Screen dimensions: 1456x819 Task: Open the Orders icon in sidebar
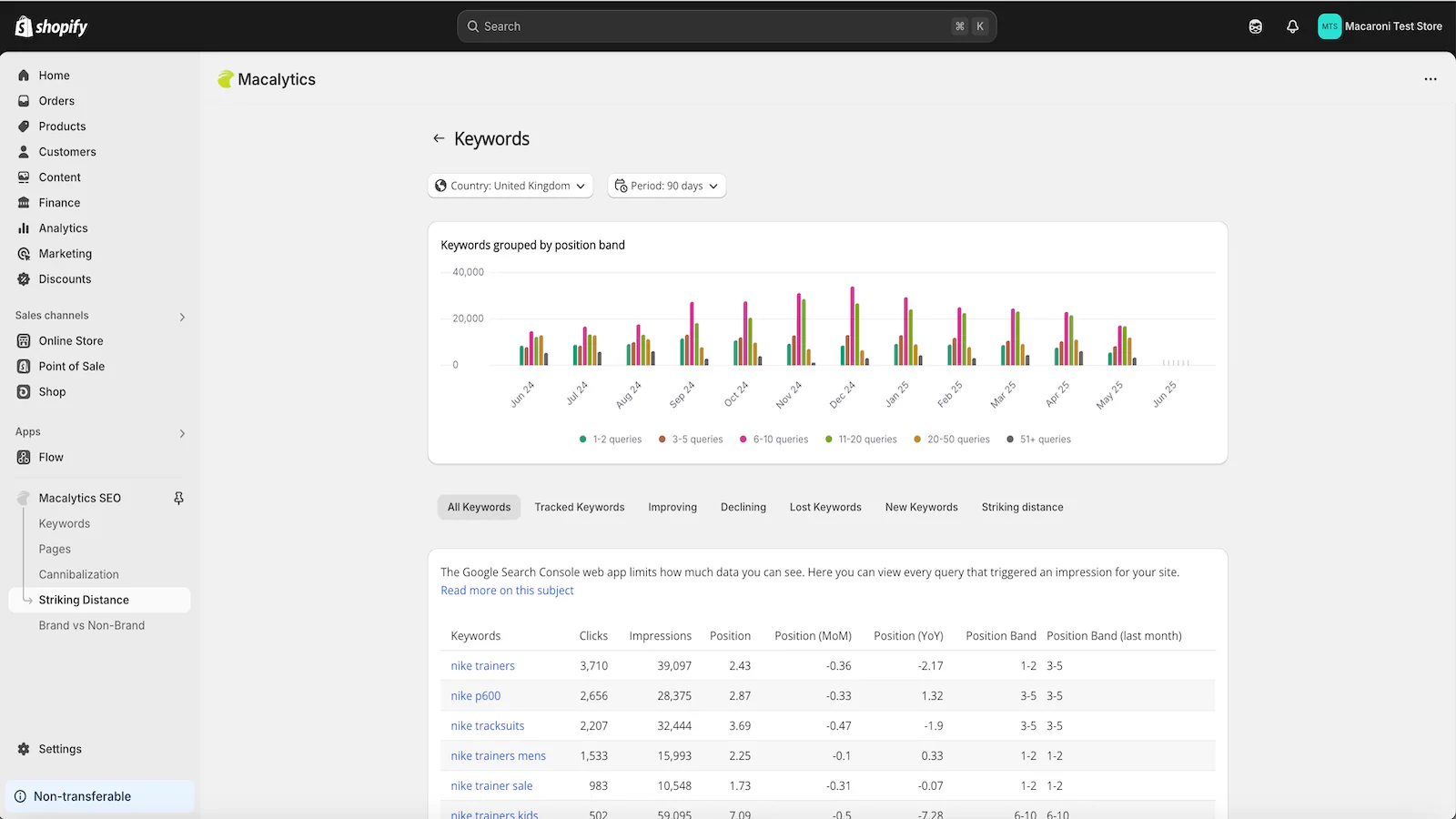pyautogui.click(x=24, y=101)
